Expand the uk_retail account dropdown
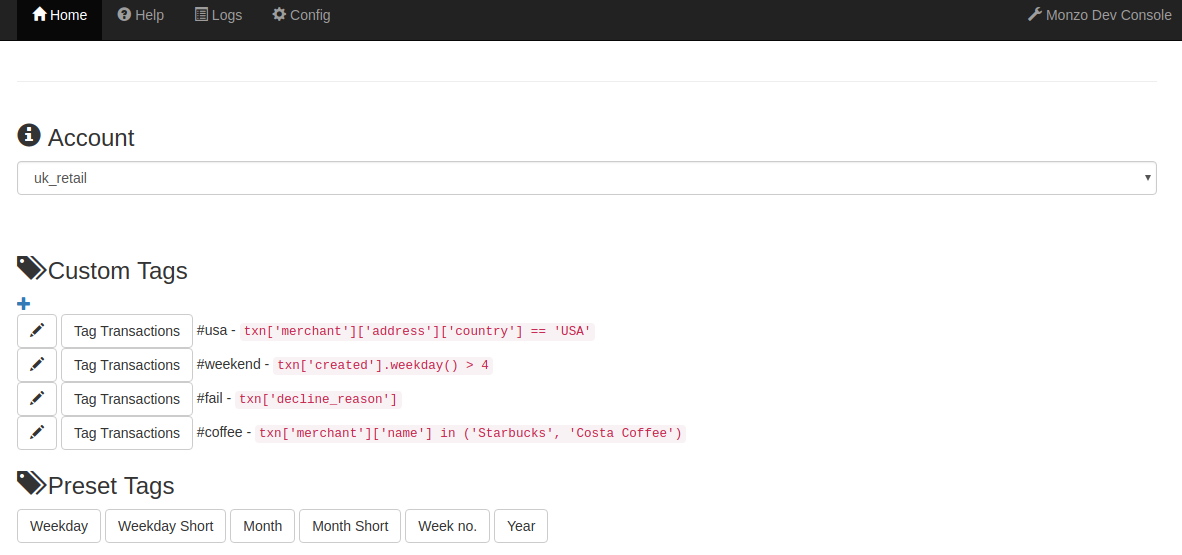 click(x=586, y=178)
